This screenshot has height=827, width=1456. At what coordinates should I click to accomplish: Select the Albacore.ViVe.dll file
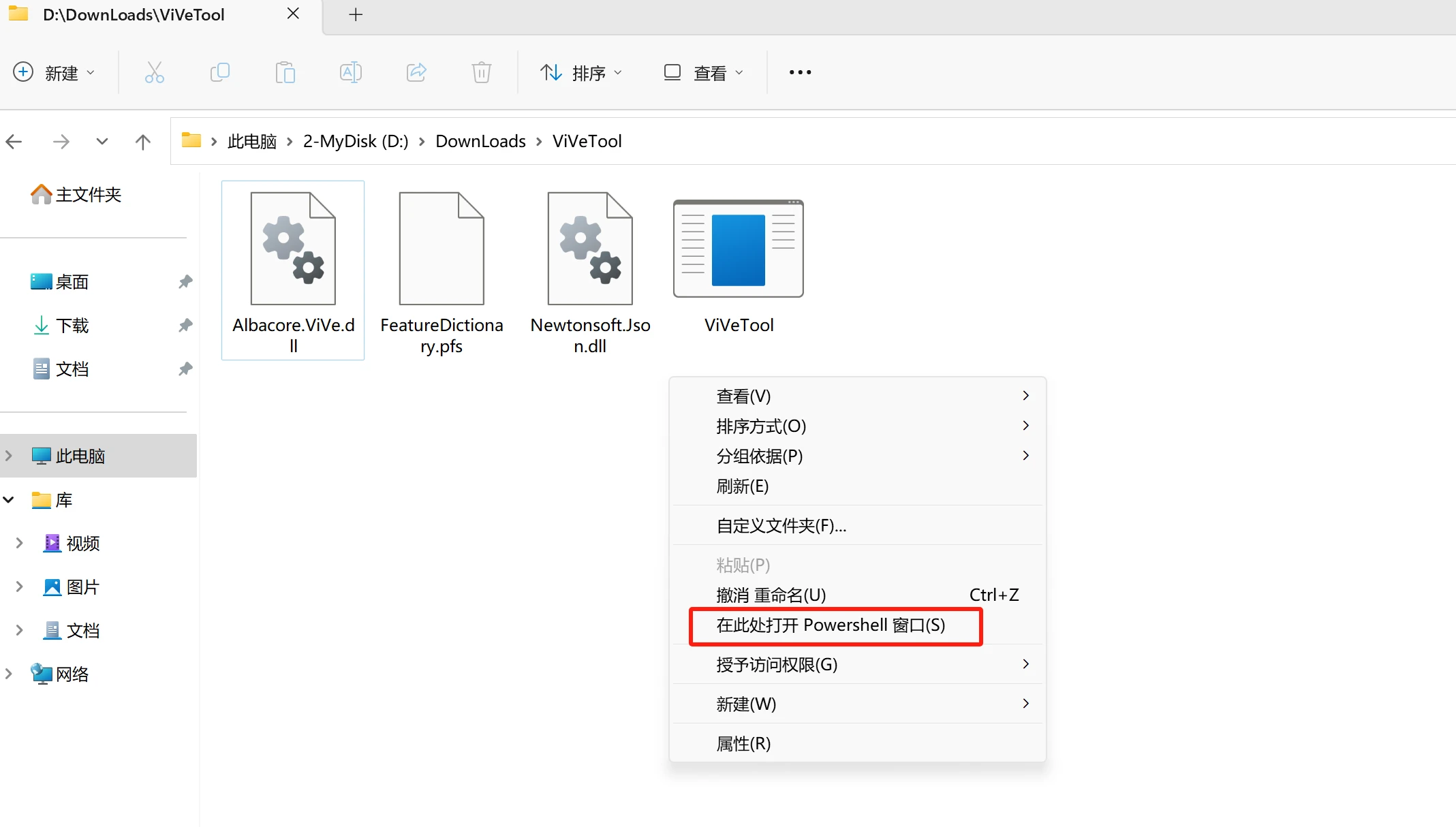293,270
